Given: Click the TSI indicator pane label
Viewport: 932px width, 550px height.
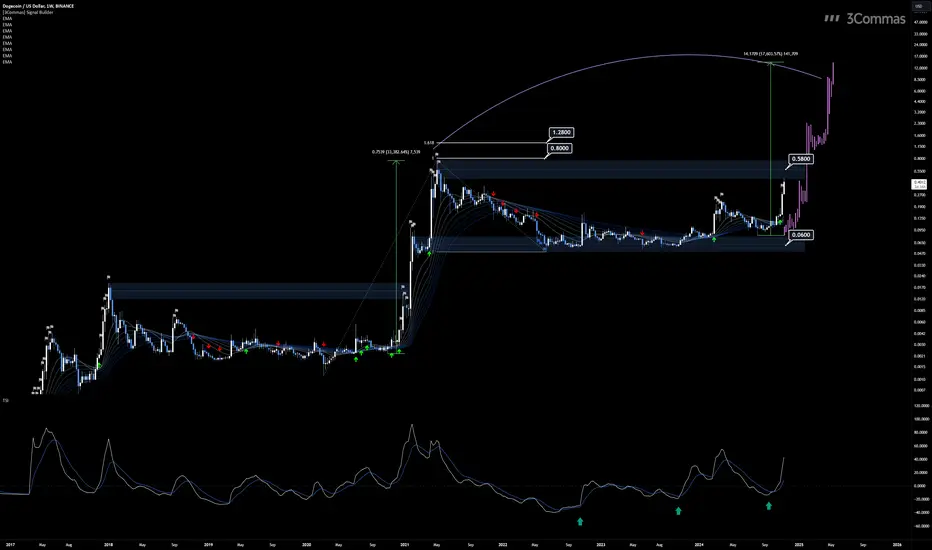Looking at the screenshot, I should [x=5, y=400].
